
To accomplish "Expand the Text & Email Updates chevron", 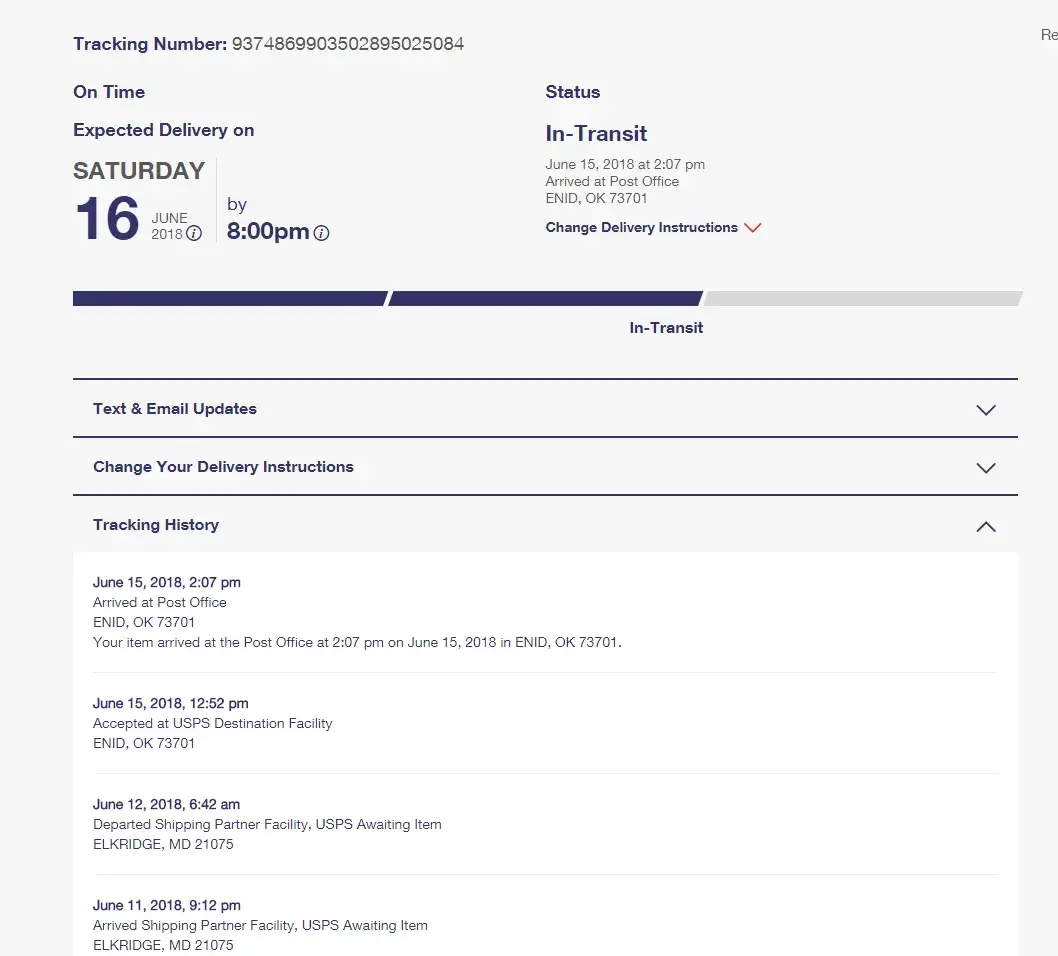I will tap(986, 410).
